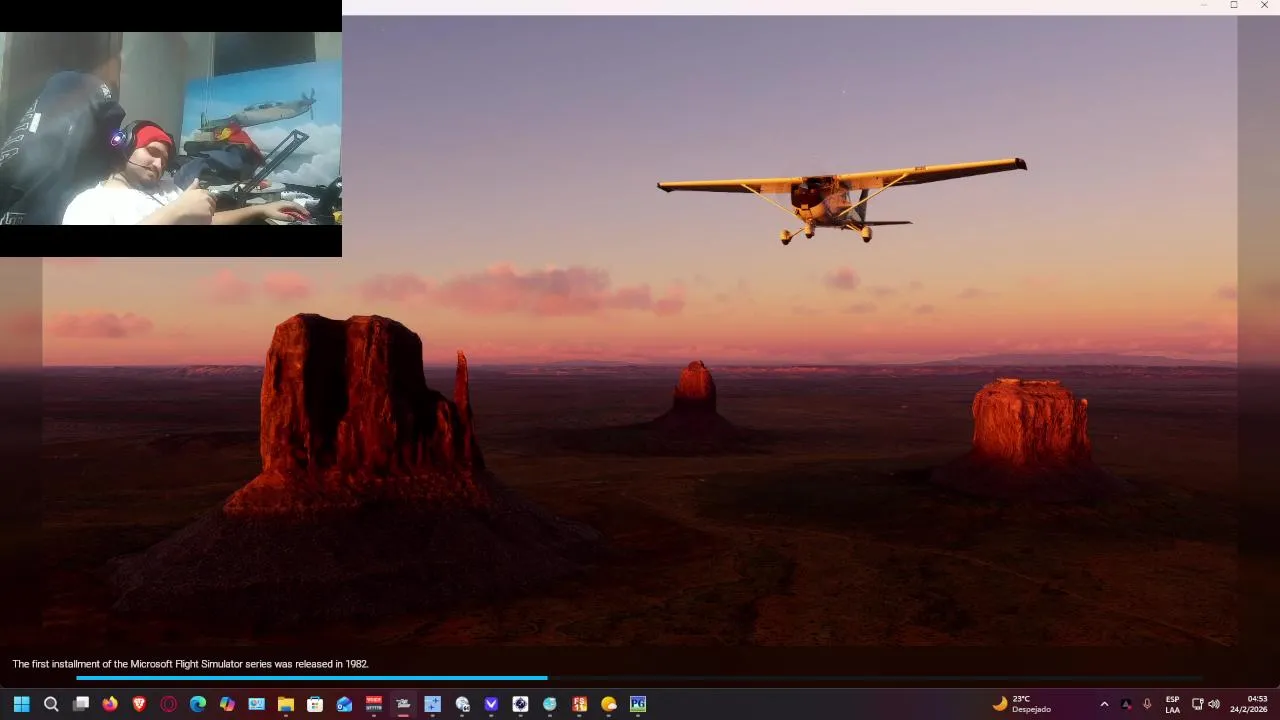Click the webcam overlay video feed
This screenshot has width=1280, height=720.
tap(171, 128)
